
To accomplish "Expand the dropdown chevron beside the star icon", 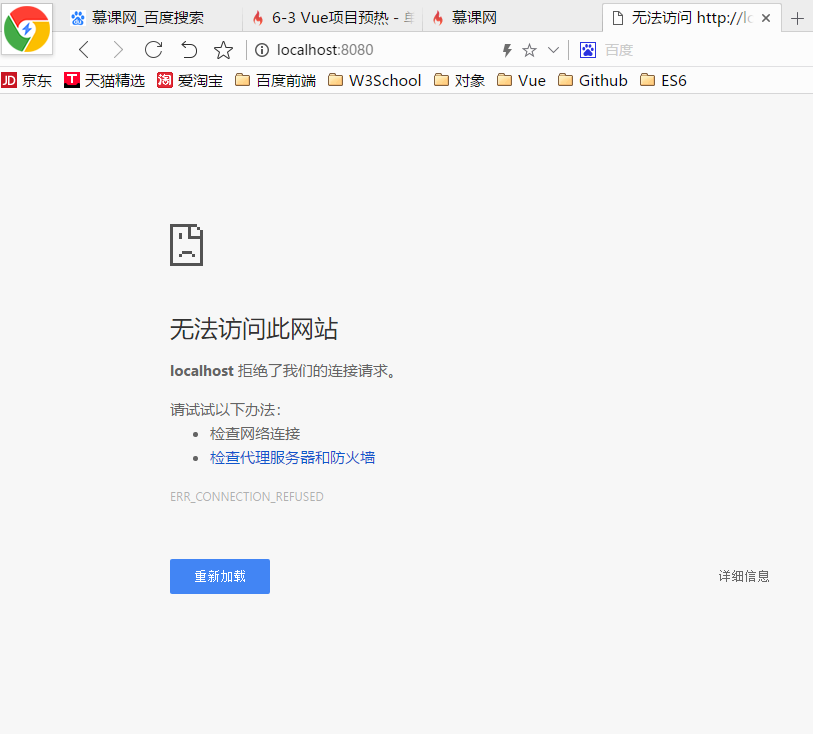I will tap(553, 49).
